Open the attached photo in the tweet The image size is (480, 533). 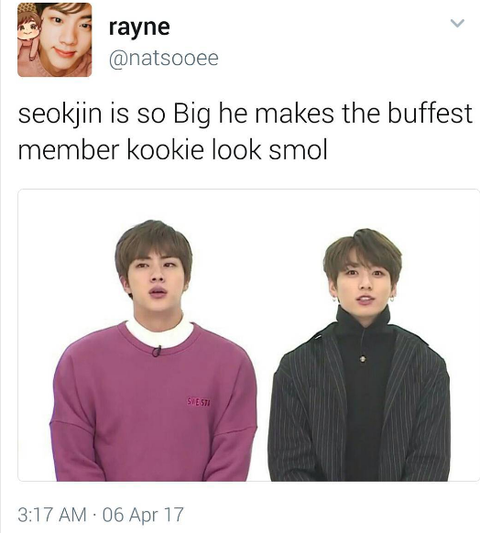(x=248, y=335)
